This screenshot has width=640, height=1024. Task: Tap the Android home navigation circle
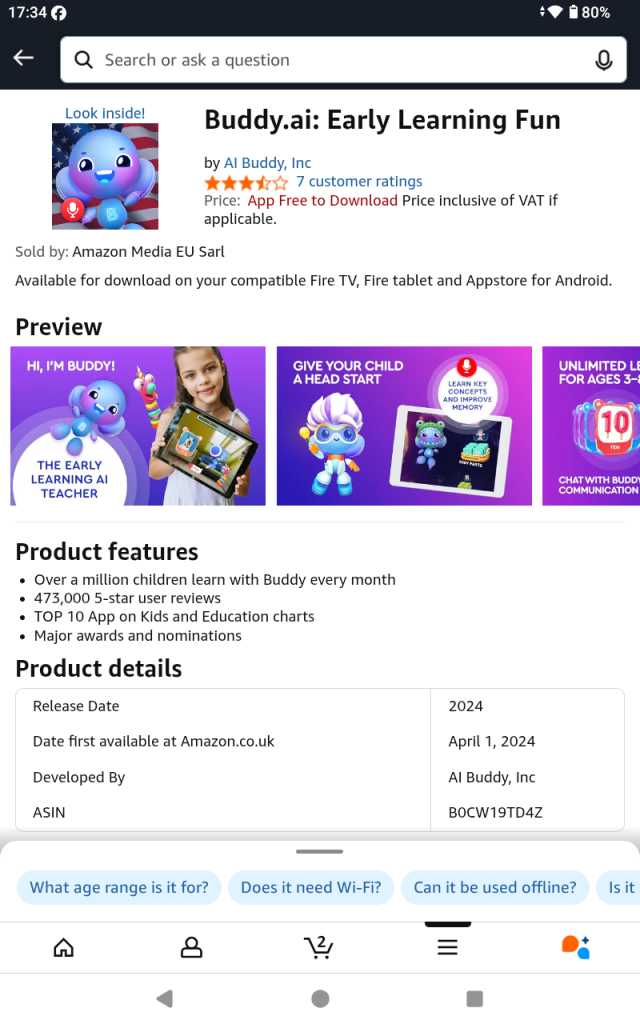pos(320,999)
